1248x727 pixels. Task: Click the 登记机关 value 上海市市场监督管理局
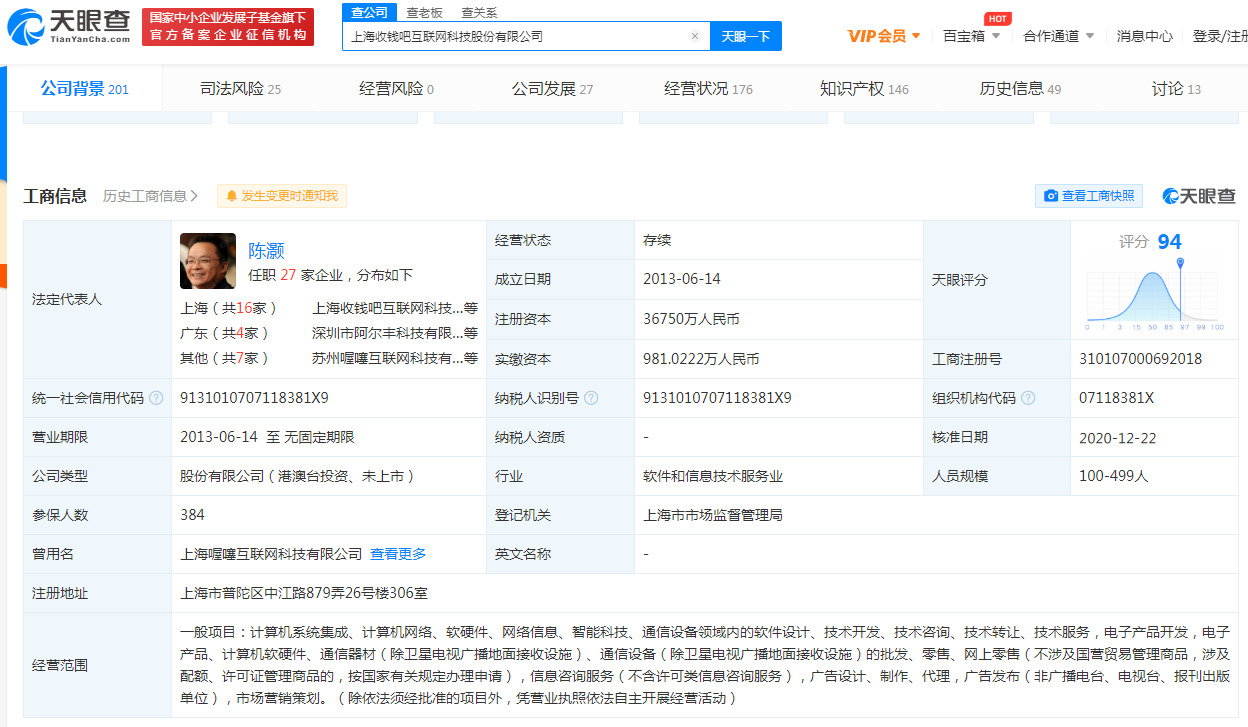click(x=713, y=515)
